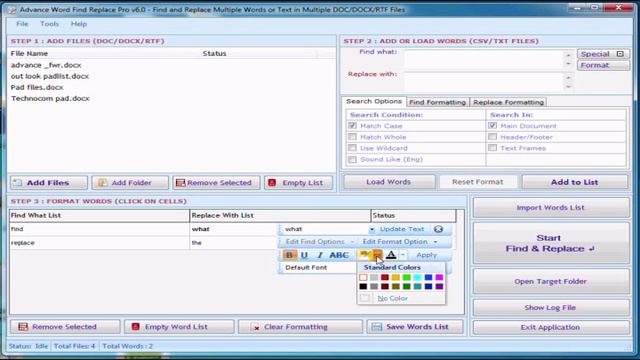
Task: Toggle the Bold formatting button
Action: point(289,255)
